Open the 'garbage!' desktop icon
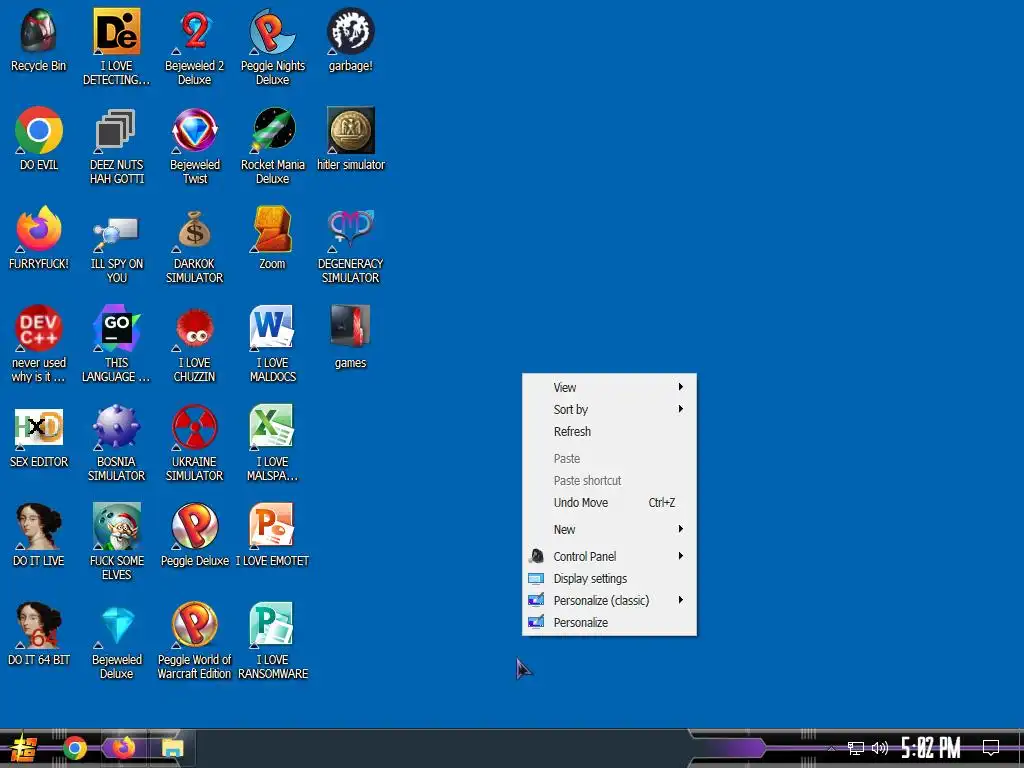This screenshot has height=768, width=1024. [351, 40]
